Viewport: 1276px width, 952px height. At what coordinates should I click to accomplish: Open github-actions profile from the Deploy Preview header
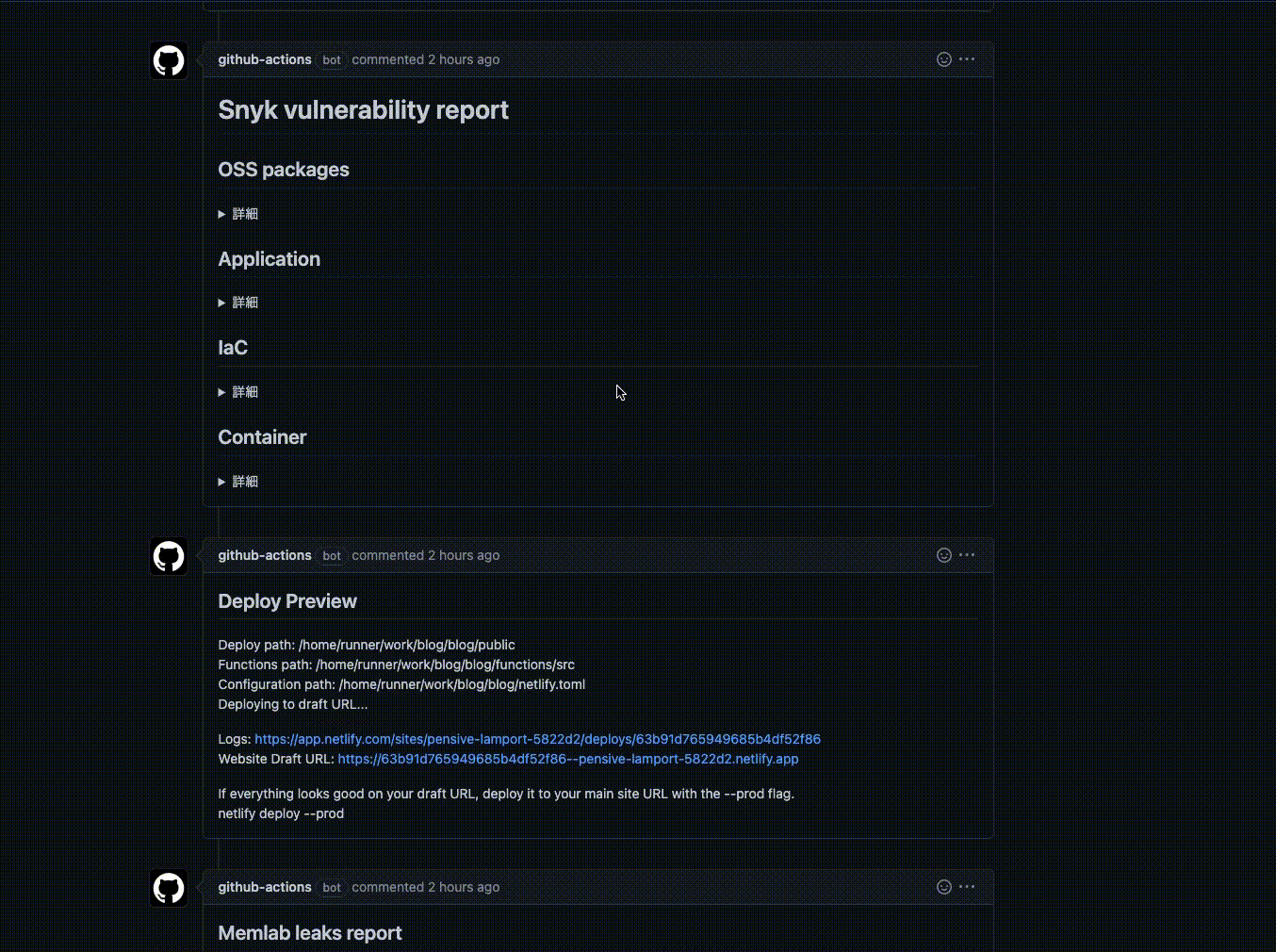(264, 555)
